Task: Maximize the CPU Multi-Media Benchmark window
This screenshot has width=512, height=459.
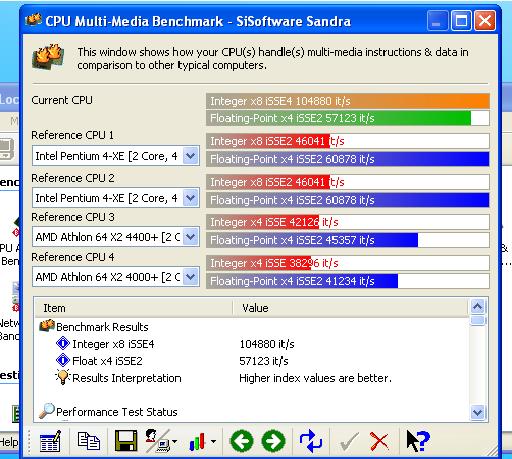Action: (461, 21)
